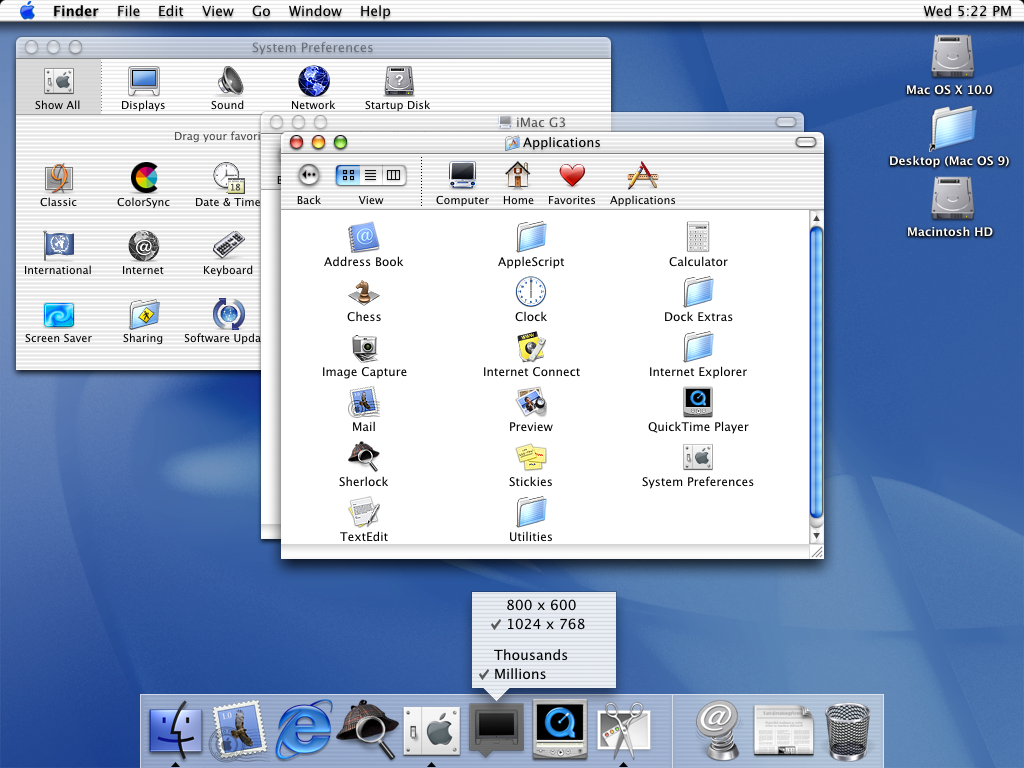1024x768 pixels.
Task: Select the Mail icon in Applications window
Action: coord(364,402)
